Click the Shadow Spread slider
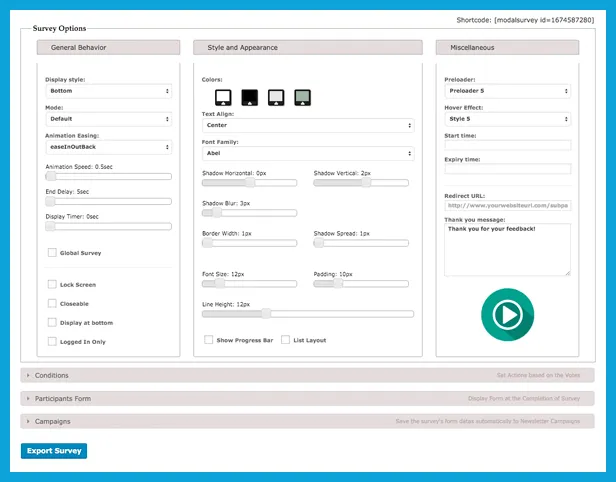 pyautogui.click(x=361, y=243)
